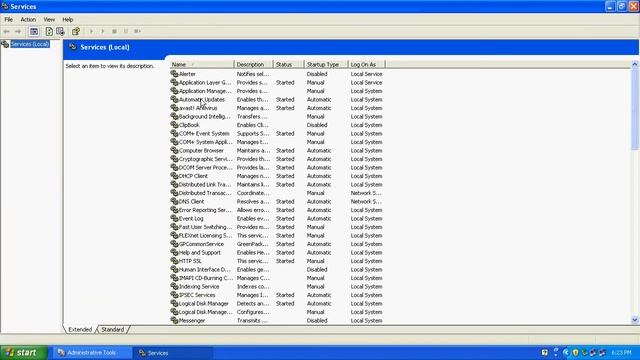Sort by the Log On As column header

[367, 64]
